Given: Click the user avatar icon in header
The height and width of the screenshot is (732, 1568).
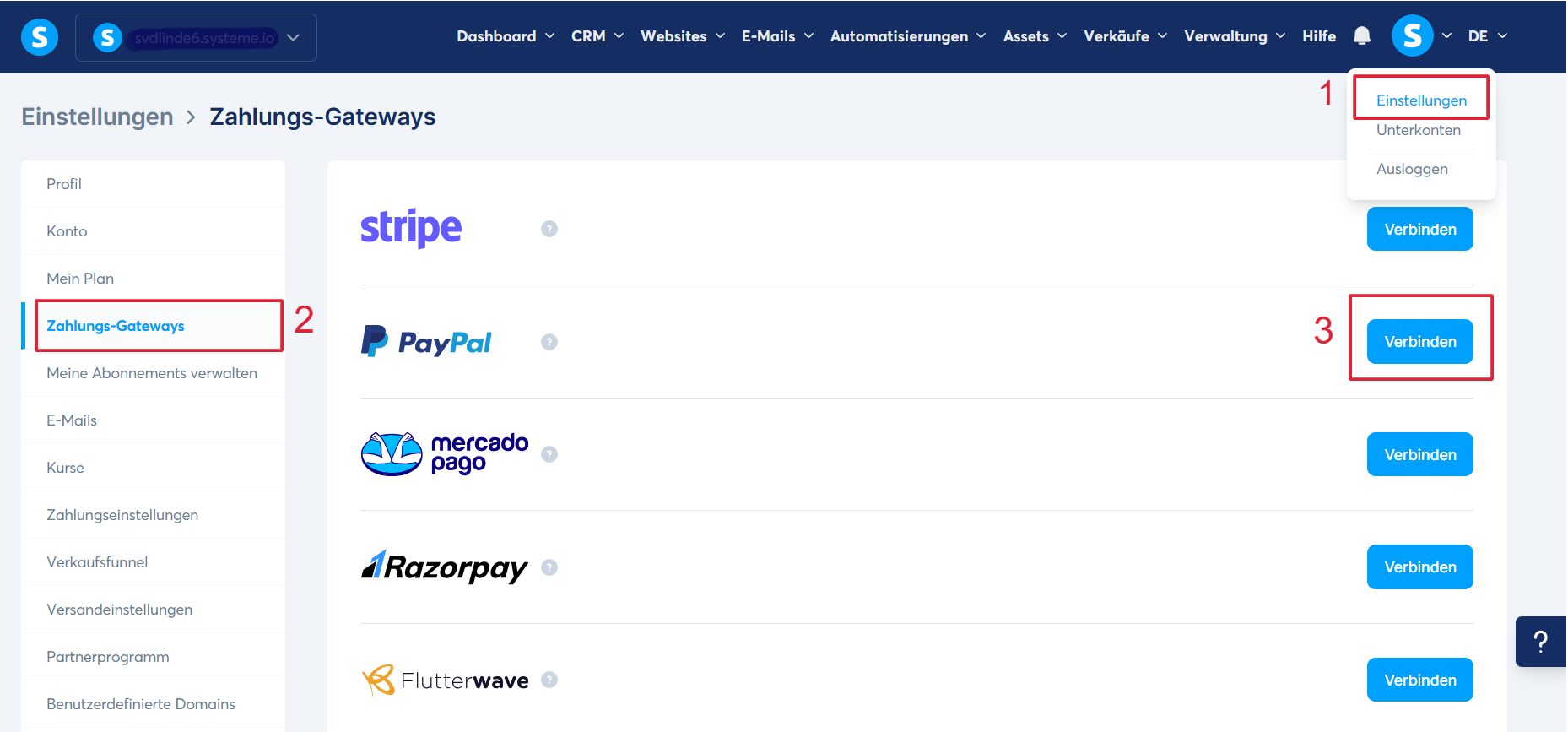Looking at the screenshot, I should coord(1413,35).
